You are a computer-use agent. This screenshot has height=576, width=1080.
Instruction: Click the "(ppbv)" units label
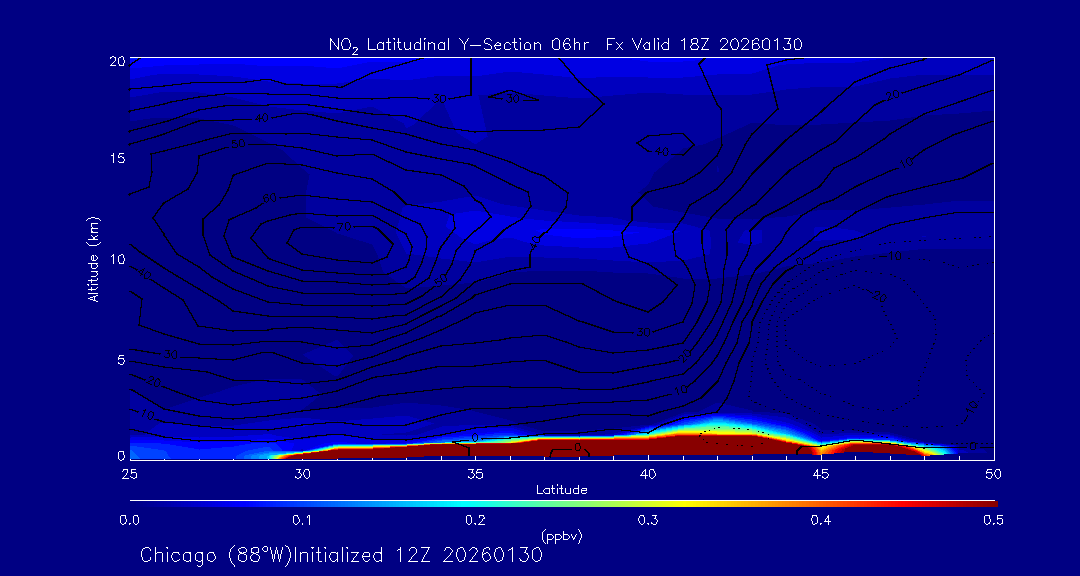(562, 535)
